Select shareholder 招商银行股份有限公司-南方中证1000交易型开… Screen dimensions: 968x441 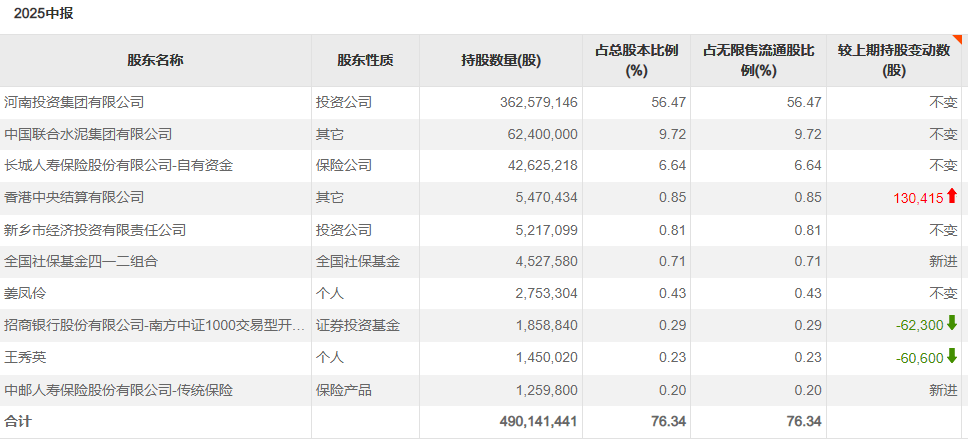tap(155, 326)
